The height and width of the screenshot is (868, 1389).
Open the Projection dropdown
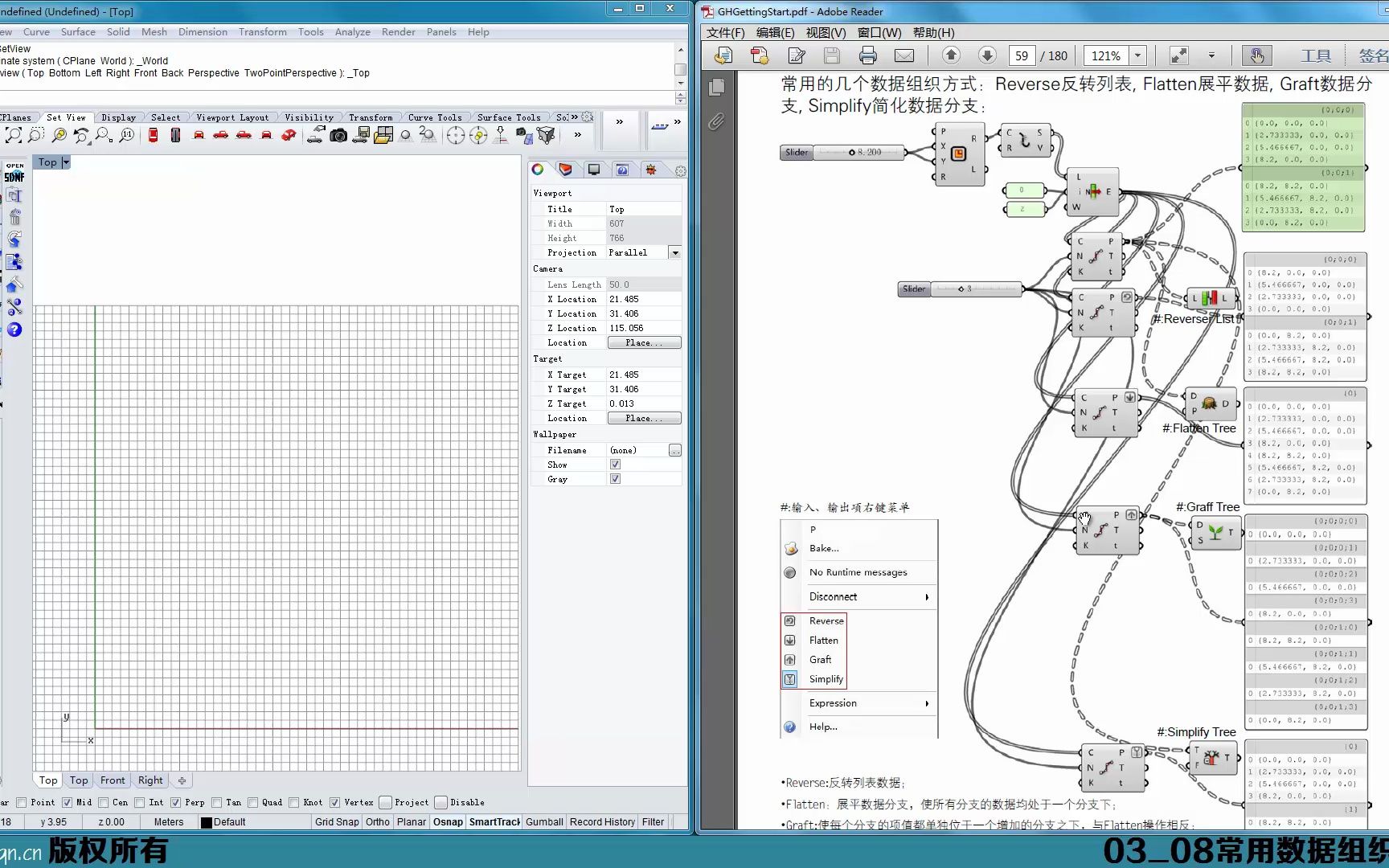(674, 252)
